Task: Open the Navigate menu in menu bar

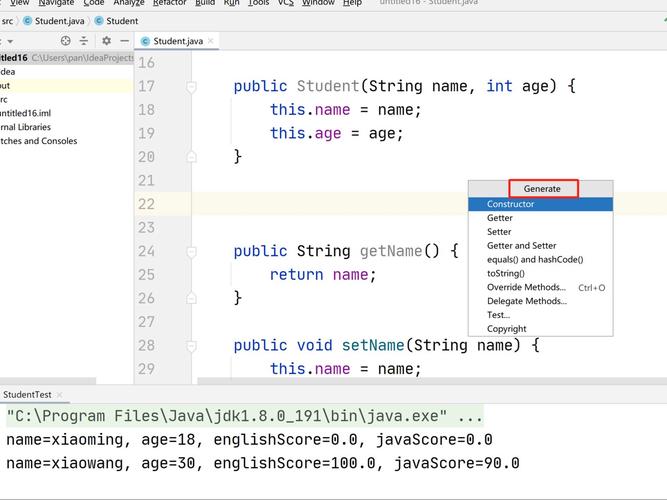Action: (x=56, y=3)
